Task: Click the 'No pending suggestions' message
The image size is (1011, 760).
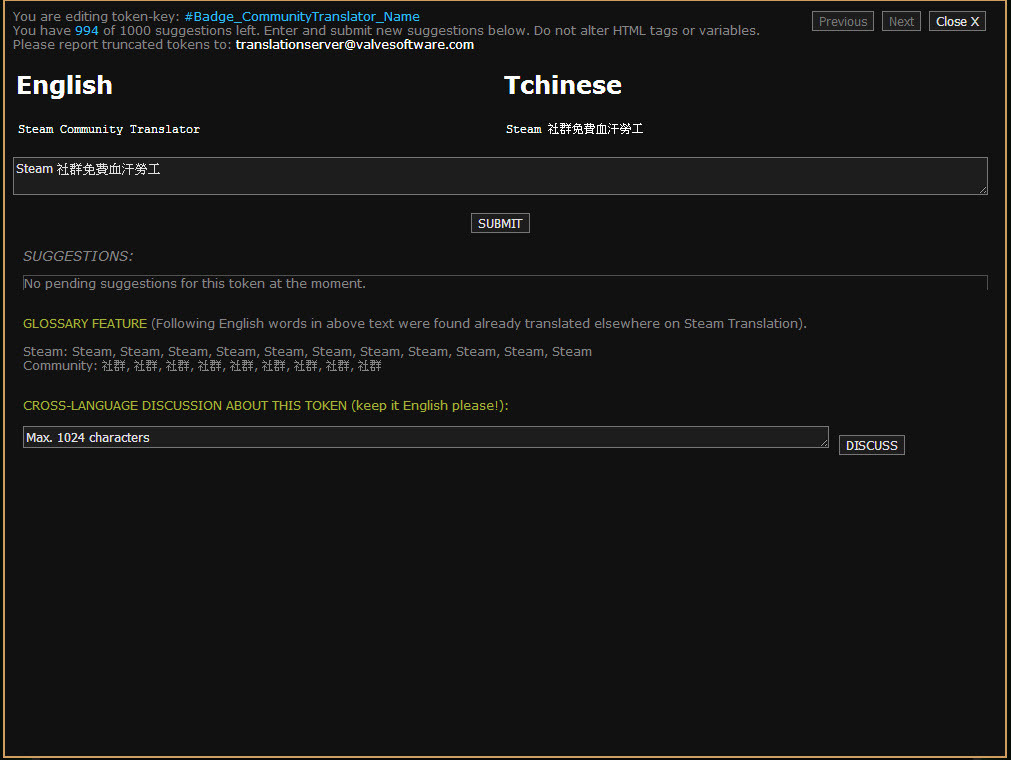Action: point(195,283)
